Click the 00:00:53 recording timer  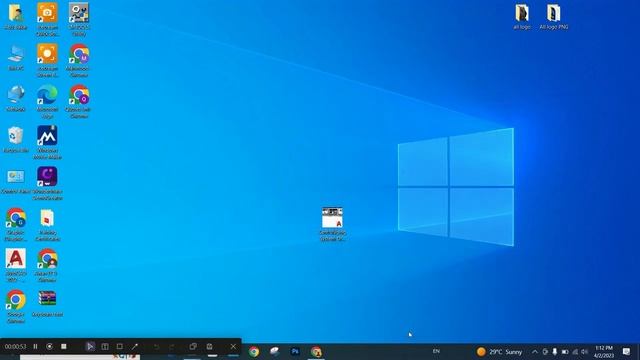pyautogui.click(x=16, y=347)
